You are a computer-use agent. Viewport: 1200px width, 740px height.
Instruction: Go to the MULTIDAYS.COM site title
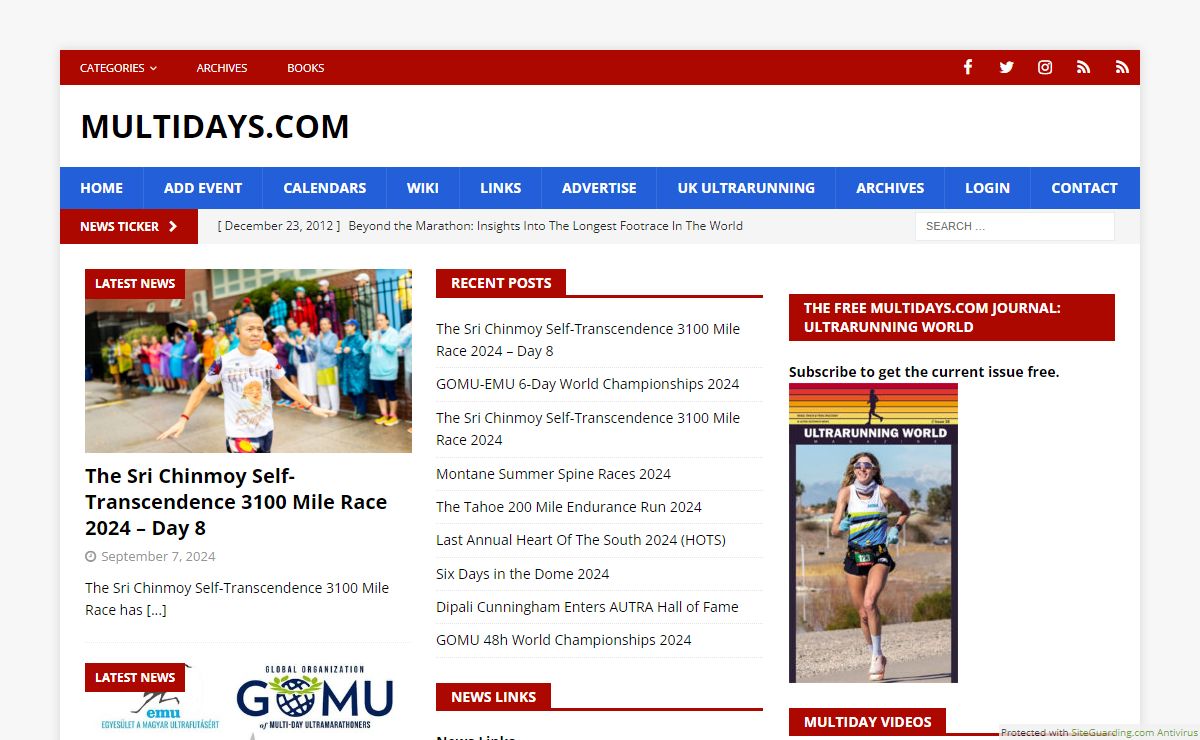(x=215, y=127)
